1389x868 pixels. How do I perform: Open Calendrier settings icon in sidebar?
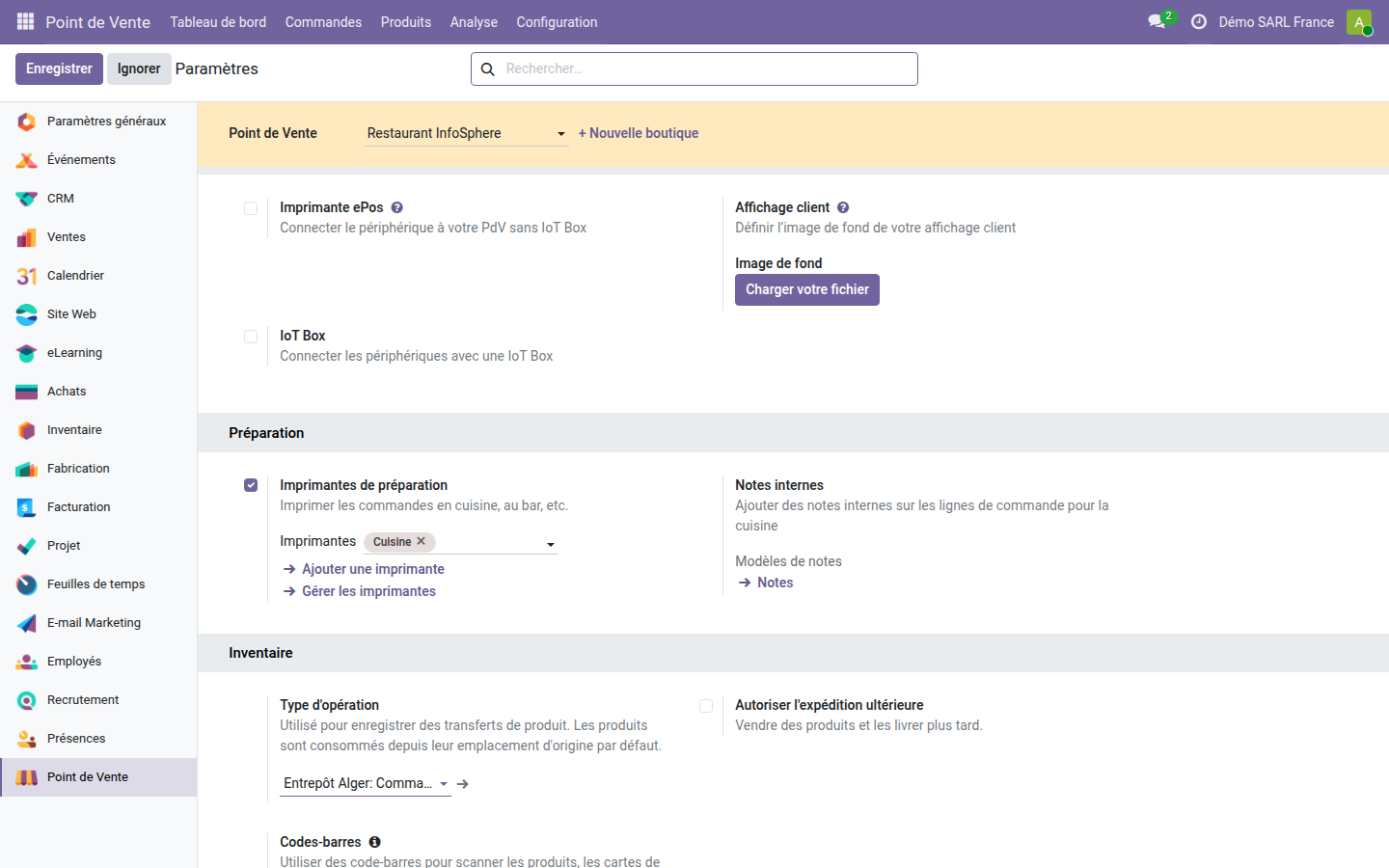point(27,276)
